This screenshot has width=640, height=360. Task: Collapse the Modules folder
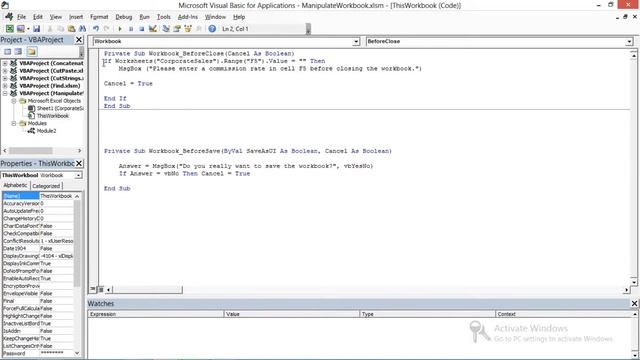13,123
